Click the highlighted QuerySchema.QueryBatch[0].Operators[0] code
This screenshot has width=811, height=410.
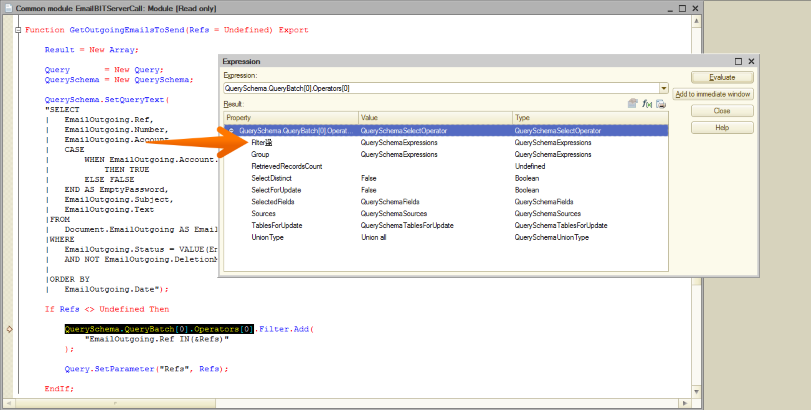pos(159,329)
